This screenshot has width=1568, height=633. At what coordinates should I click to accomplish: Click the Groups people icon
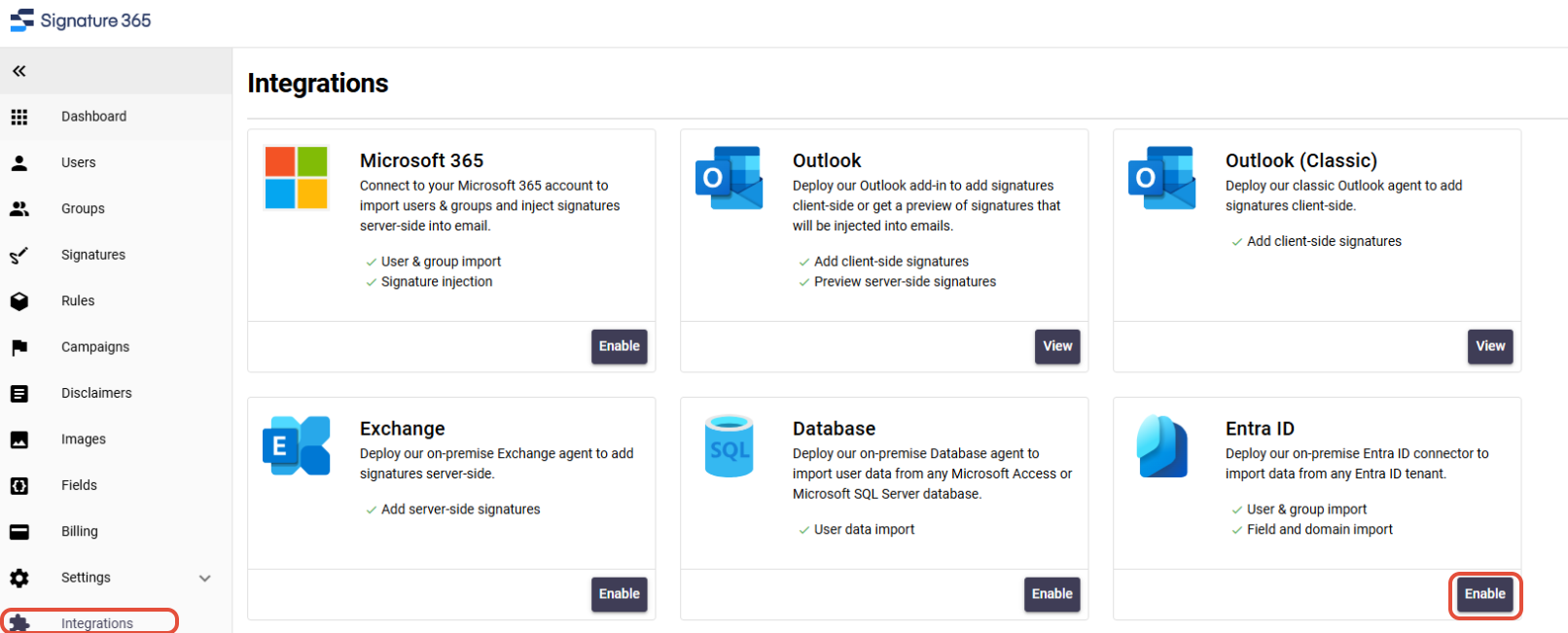pyautogui.click(x=19, y=208)
